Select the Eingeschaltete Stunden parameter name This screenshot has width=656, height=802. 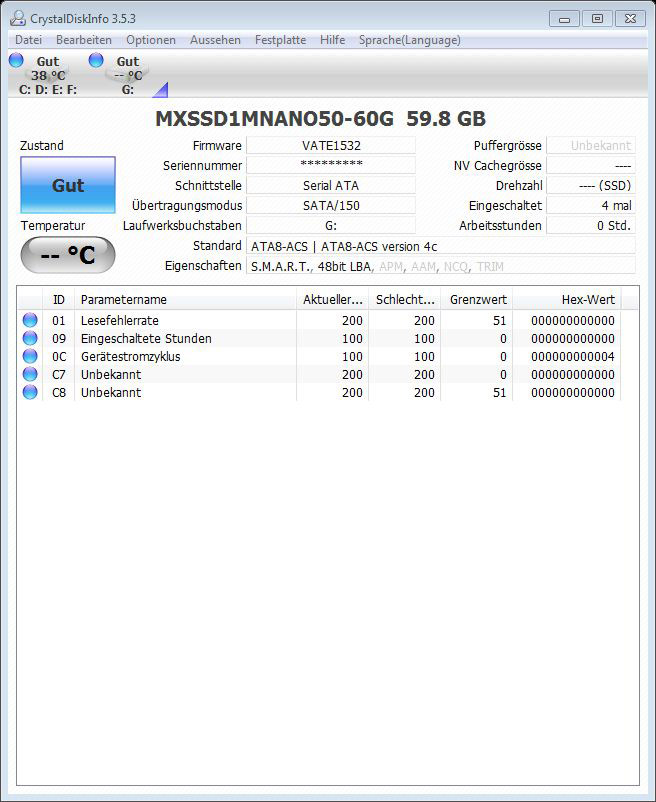tap(146, 339)
